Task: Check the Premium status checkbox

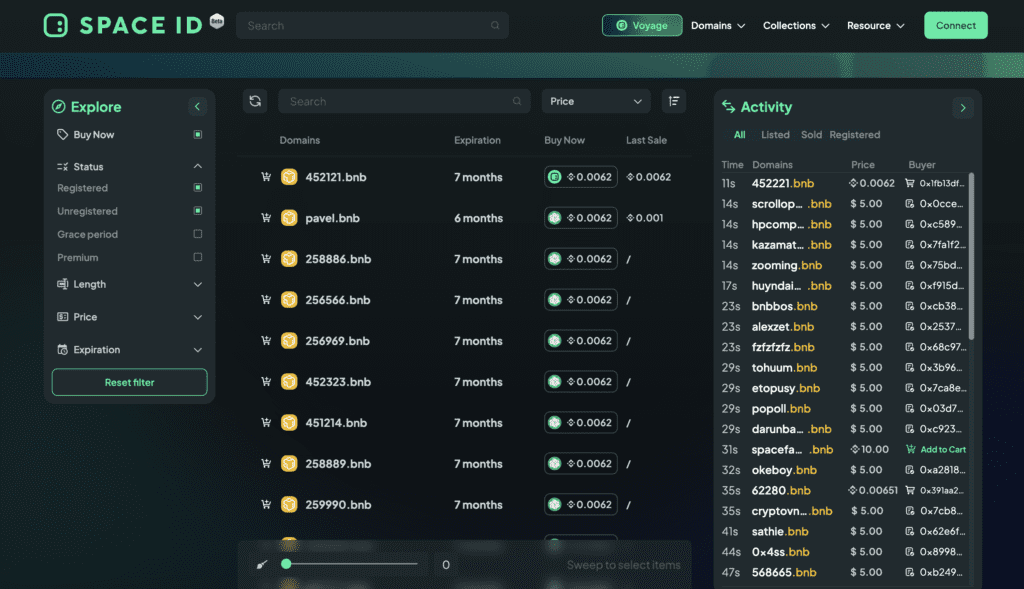Action: [197, 257]
